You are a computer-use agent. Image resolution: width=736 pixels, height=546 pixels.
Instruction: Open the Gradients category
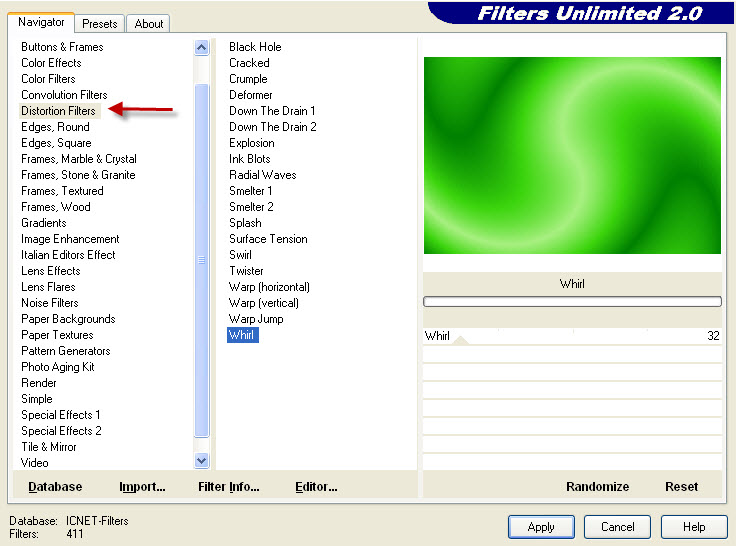(44, 223)
